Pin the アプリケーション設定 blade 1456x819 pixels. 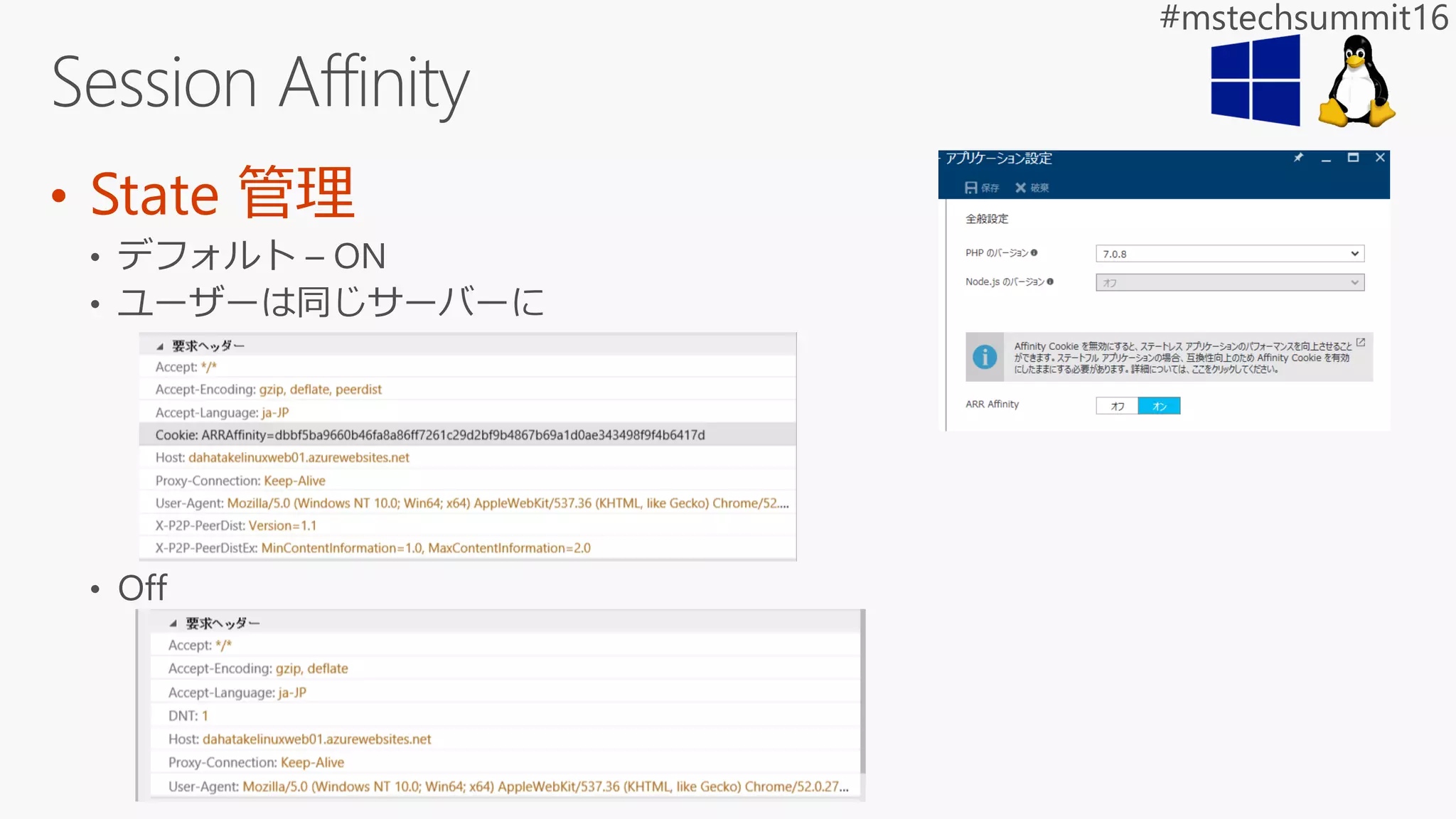pyautogui.click(x=1298, y=158)
